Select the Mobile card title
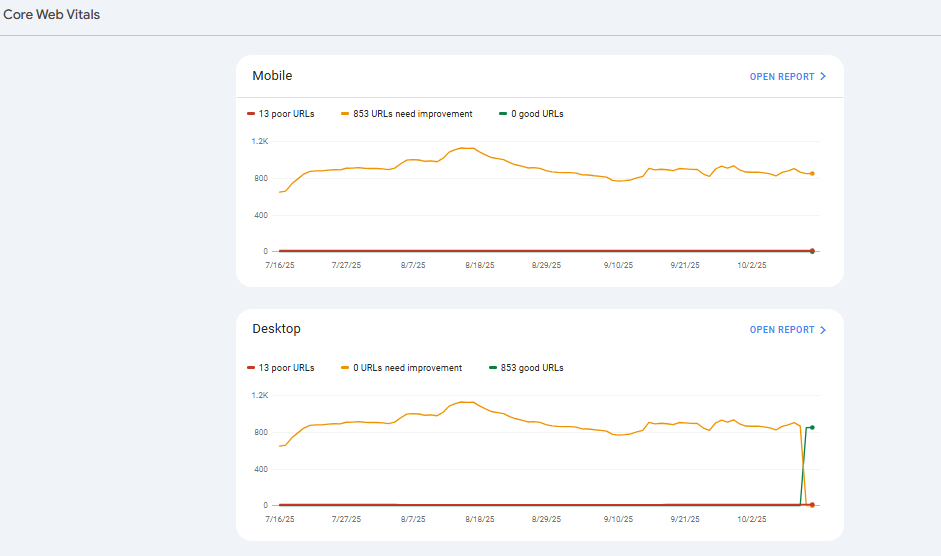The width and height of the screenshot is (941, 556). click(272, 76)
